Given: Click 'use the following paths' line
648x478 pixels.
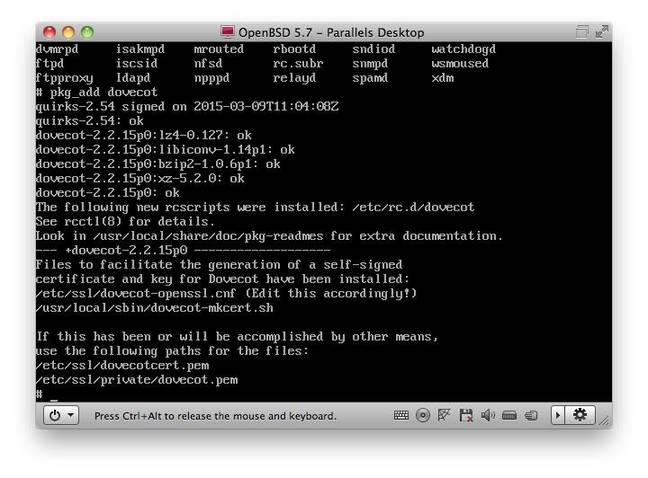Looking at the screenshot, I should pos(172,351).
